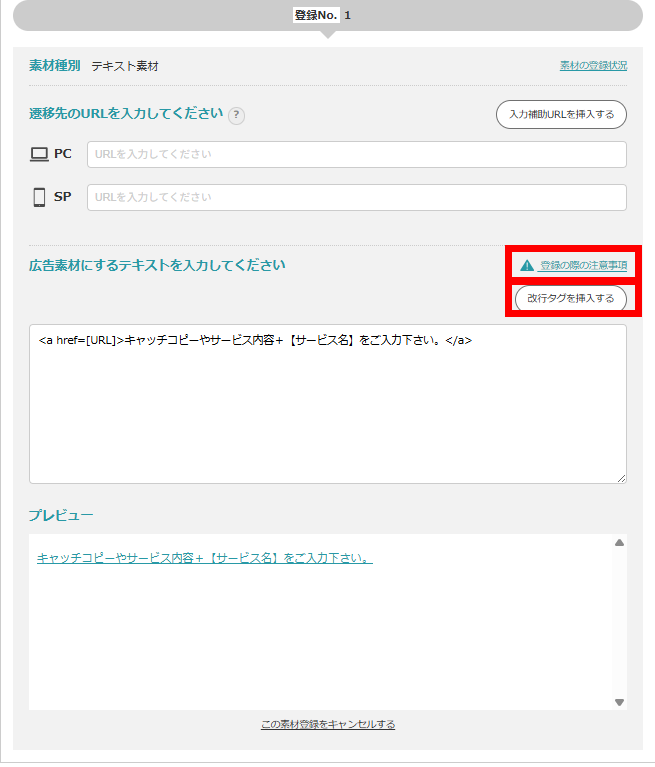Grab the textarea resize handle corner
The height and width of the screenshot is (767, 655).
click(x=621, y=478)
